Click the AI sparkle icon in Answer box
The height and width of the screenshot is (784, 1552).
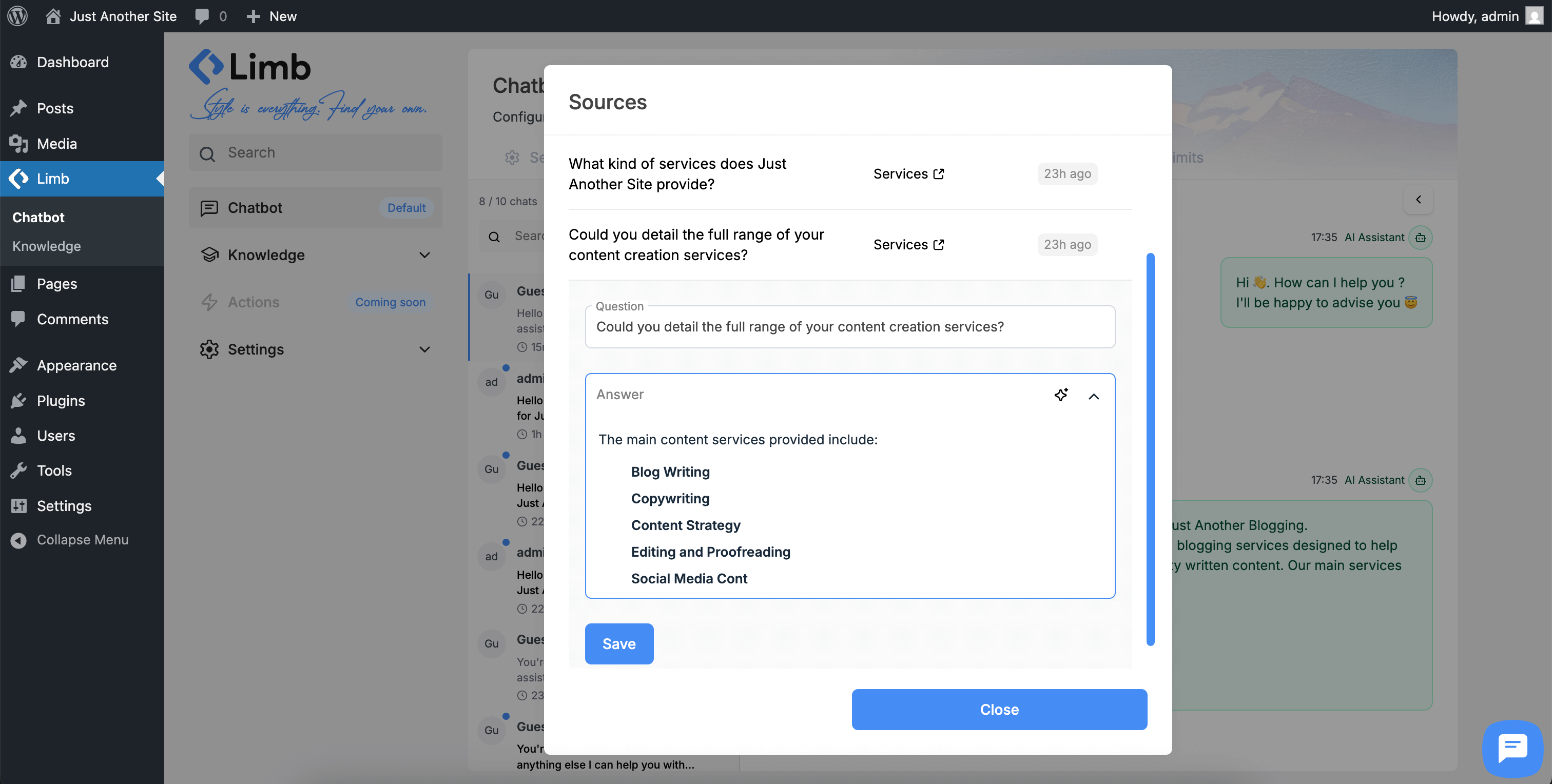pyautogui.click(x=1061, y=395)
